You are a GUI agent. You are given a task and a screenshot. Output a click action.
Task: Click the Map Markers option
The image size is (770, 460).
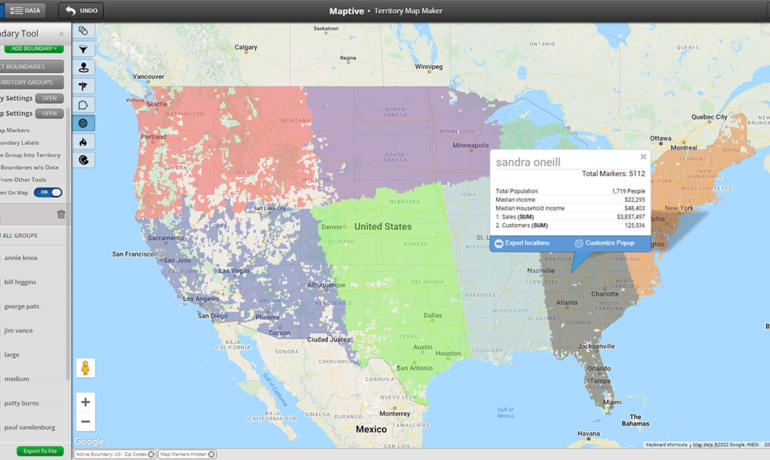pos(15,130)
